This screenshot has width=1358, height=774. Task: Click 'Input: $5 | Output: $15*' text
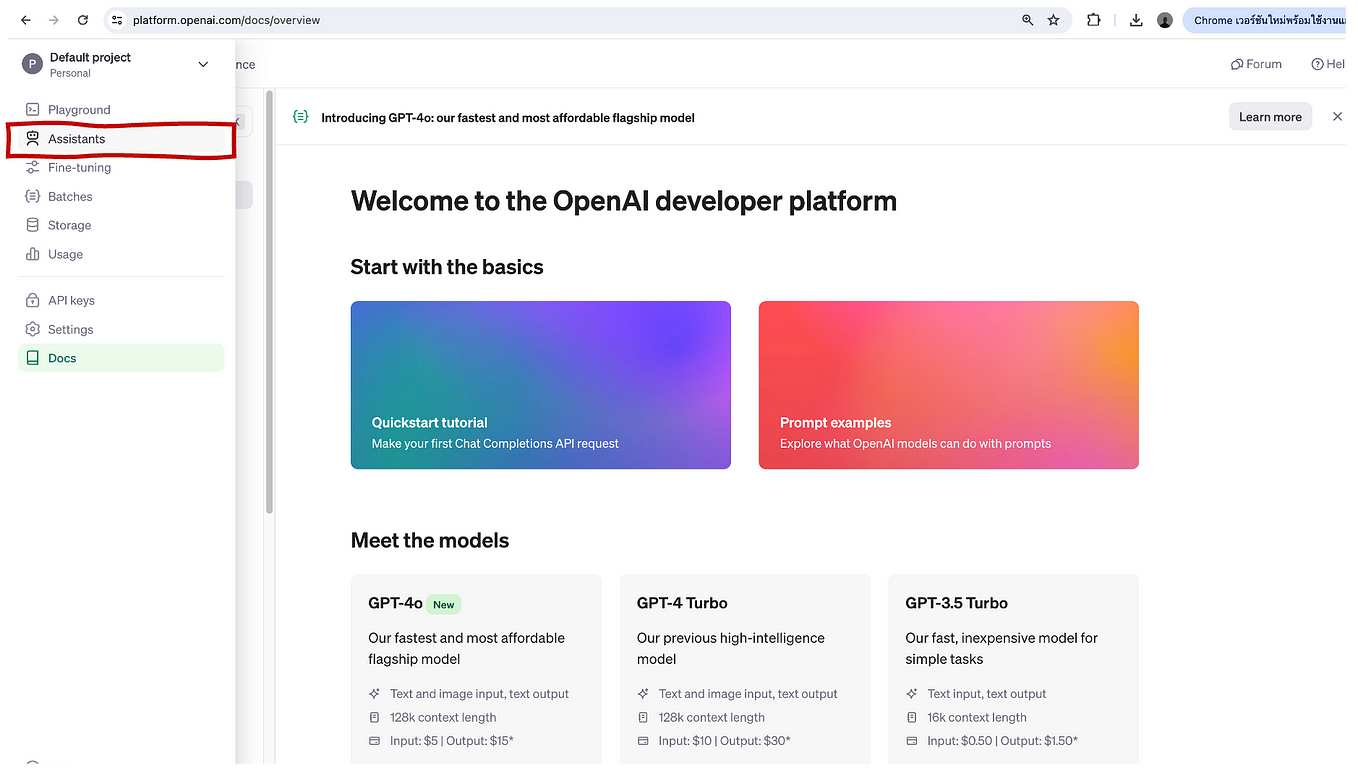452,741
